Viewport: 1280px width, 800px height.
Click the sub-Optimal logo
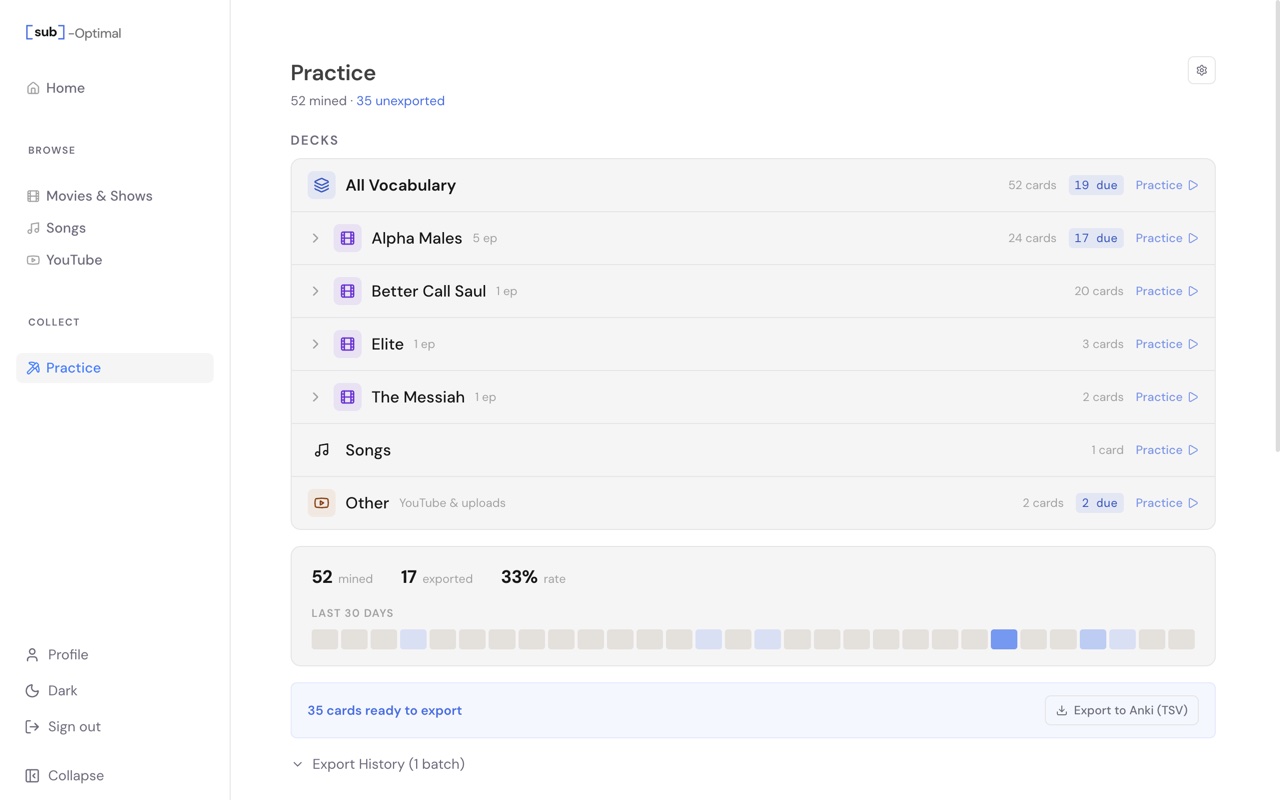pos(73,33)
